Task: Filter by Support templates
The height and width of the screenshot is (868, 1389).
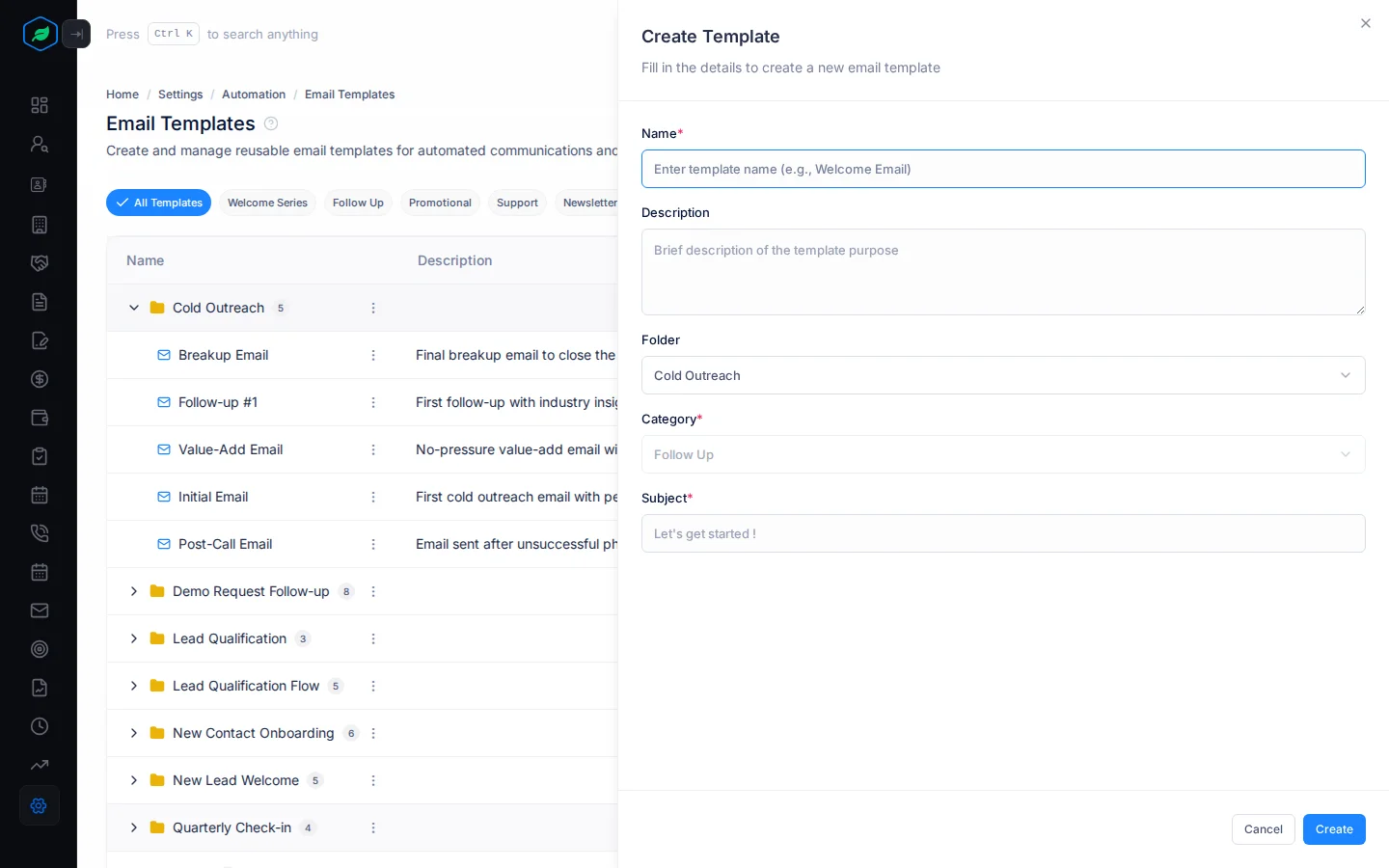Action: [x=517, y=203]
